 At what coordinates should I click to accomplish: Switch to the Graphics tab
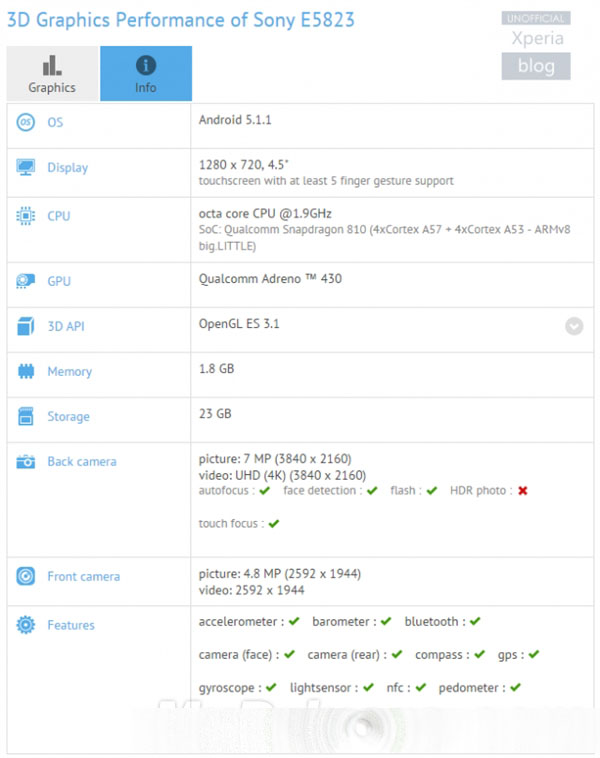pyautogui.click(x=52, y=73)
